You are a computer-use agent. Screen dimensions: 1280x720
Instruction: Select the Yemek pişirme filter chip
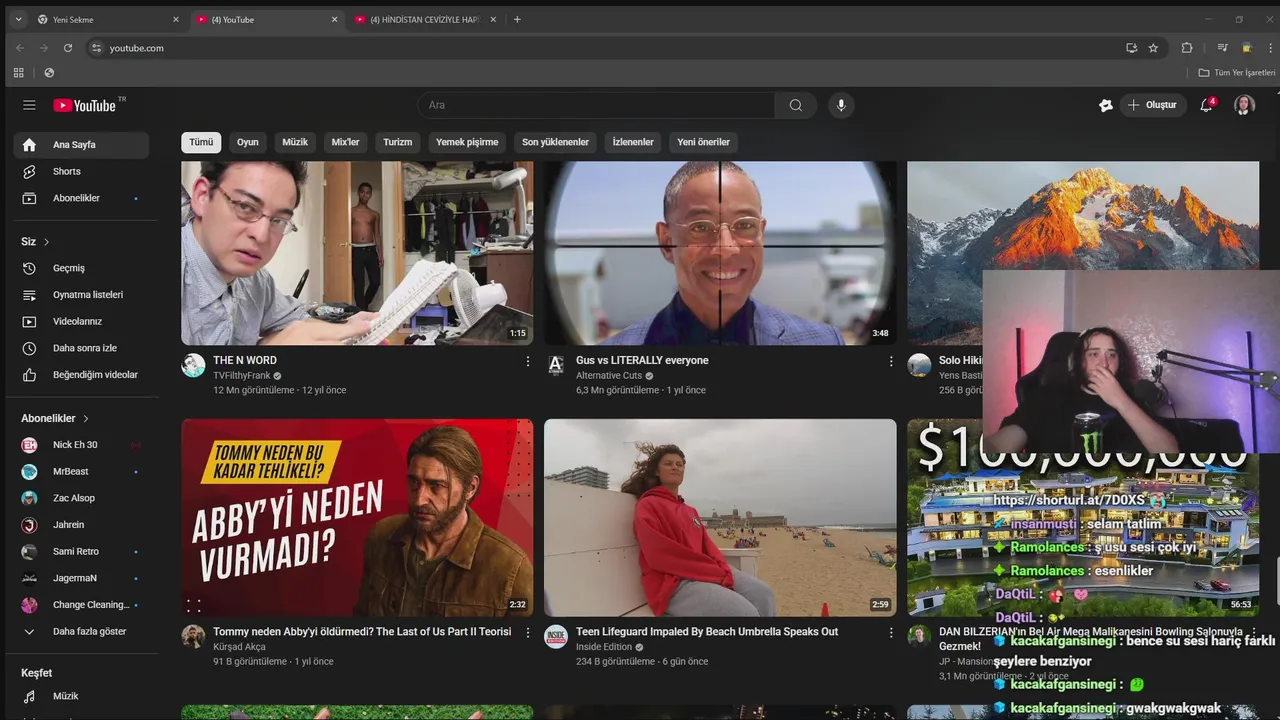(467, 142)
